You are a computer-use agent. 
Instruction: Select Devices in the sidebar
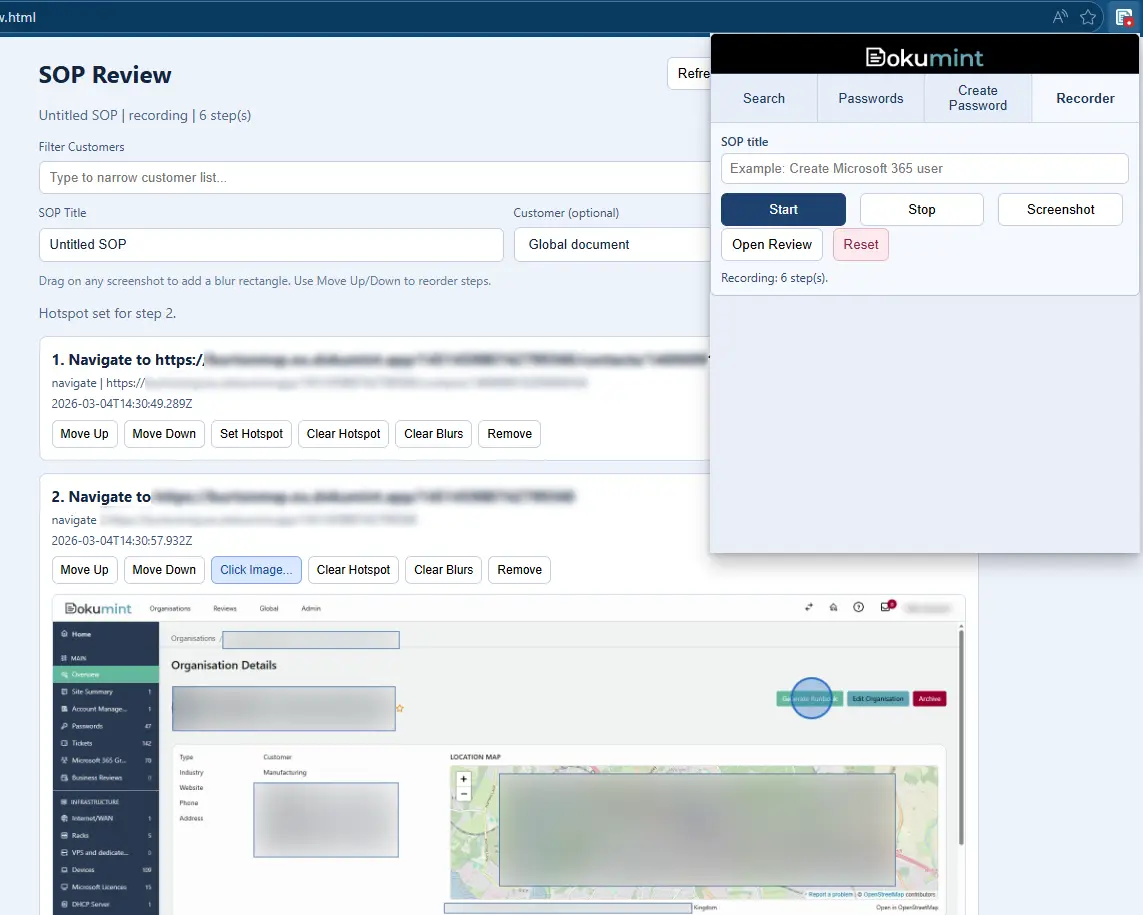click(84, 870)
